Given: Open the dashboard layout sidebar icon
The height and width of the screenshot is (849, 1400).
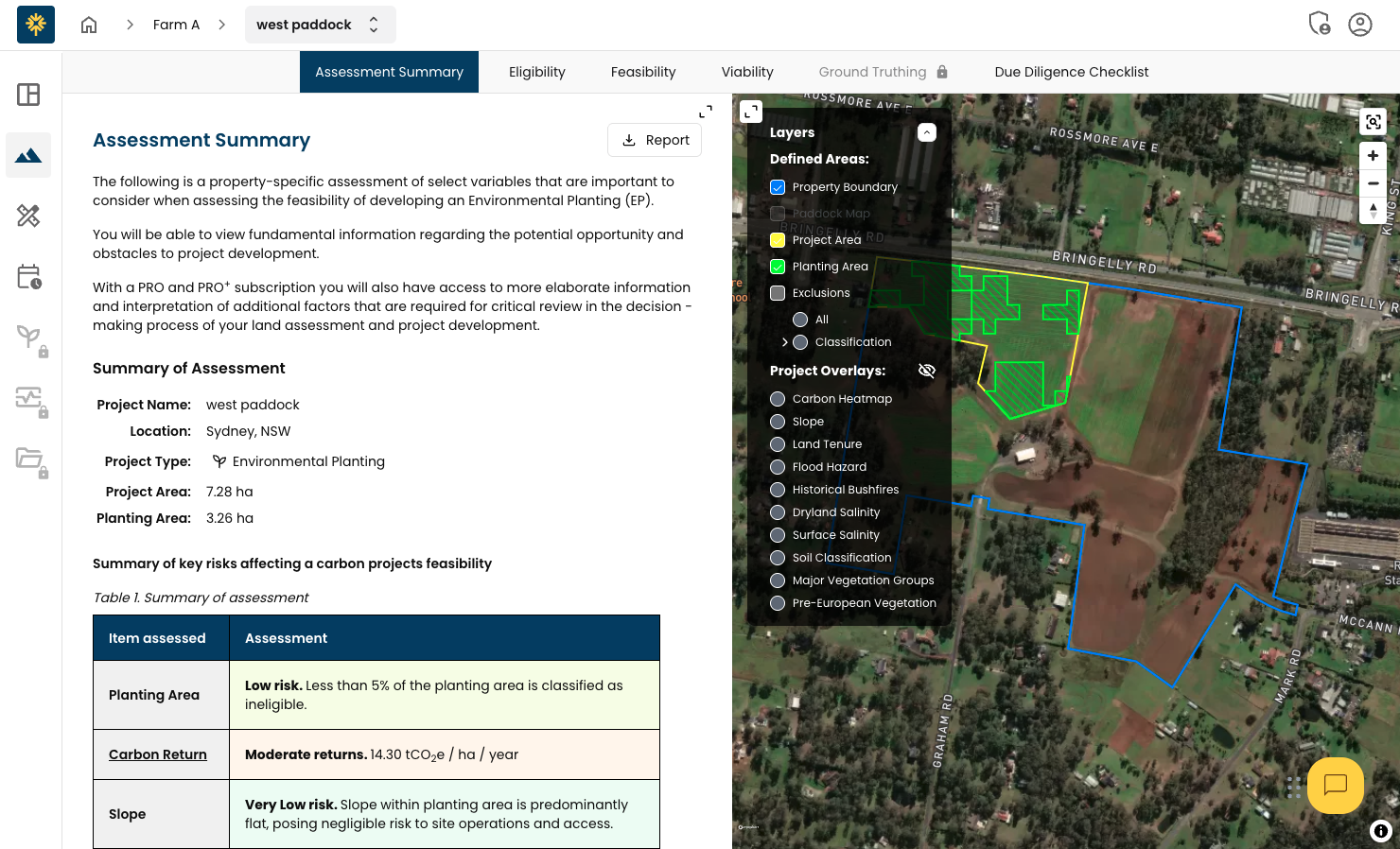Looking at the screenshot, I should [x=28, y=95].
